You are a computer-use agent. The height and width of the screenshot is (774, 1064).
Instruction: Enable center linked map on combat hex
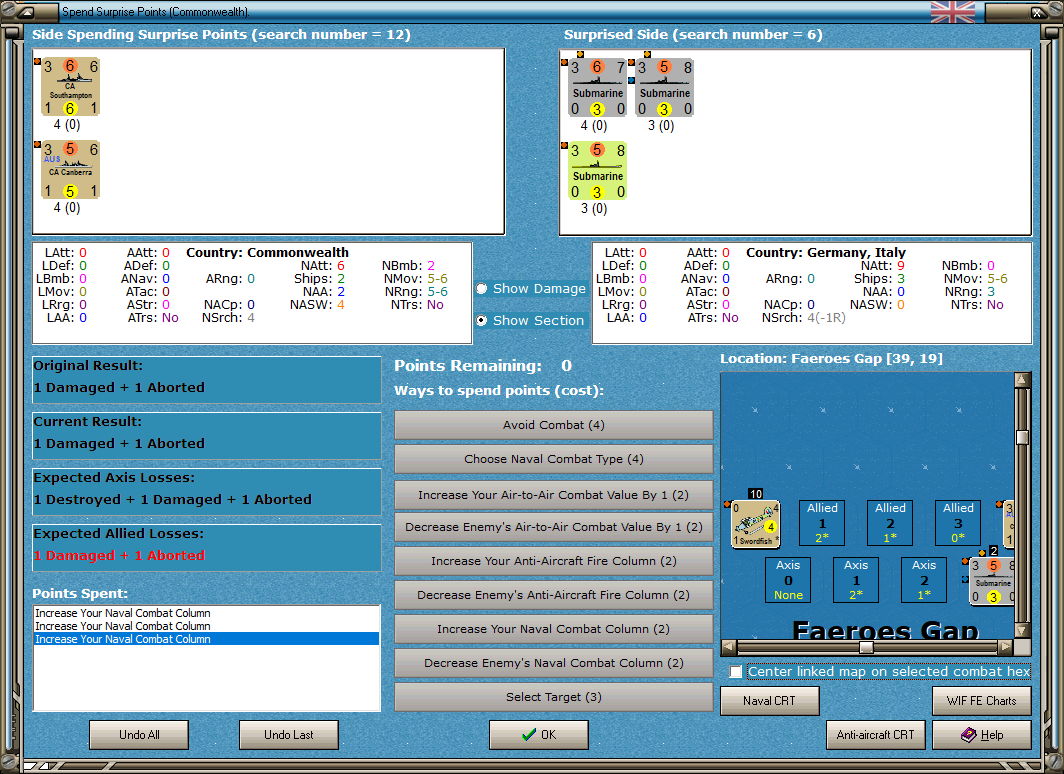[736, 672]
